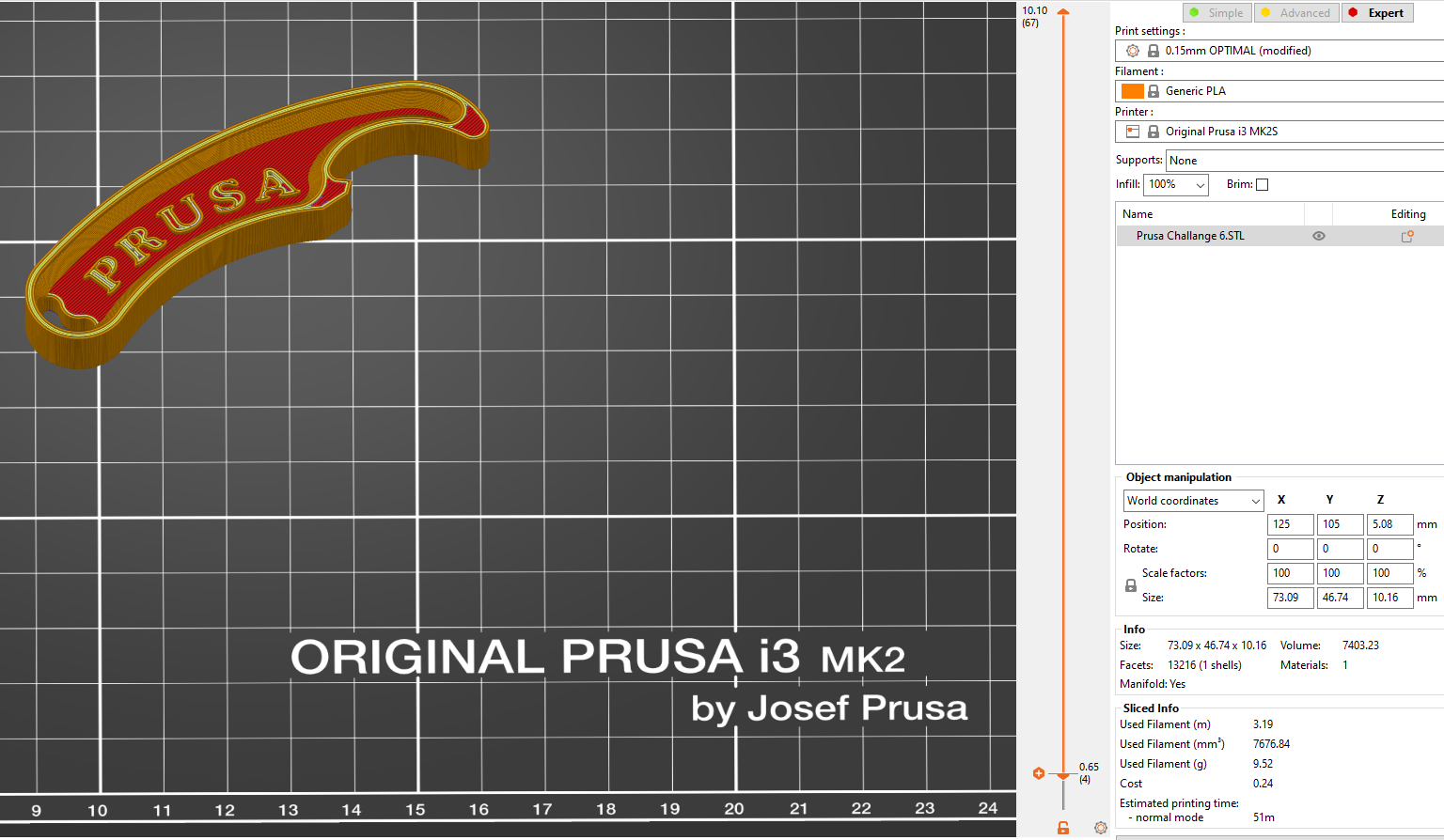1444x840 pixels.
Task: Click the print settings cog icon
Action: (1132, 51)
